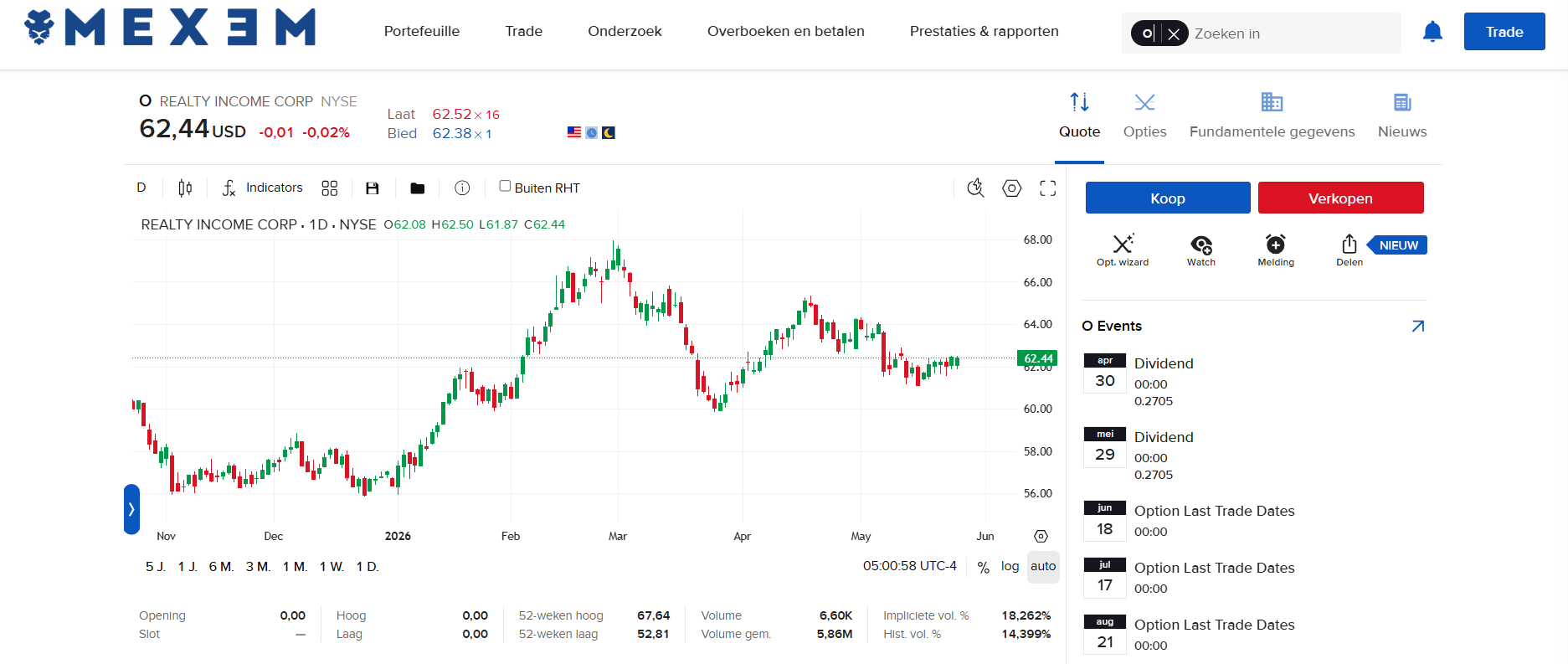Screen dimensions: 1568x664
Task: Add symbol to Watch list
Action: point(1201,250)
